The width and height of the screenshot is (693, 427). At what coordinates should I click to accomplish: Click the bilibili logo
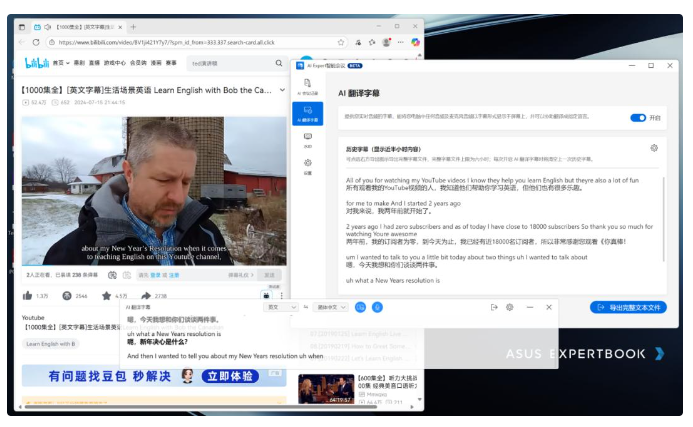coord(37,63)
